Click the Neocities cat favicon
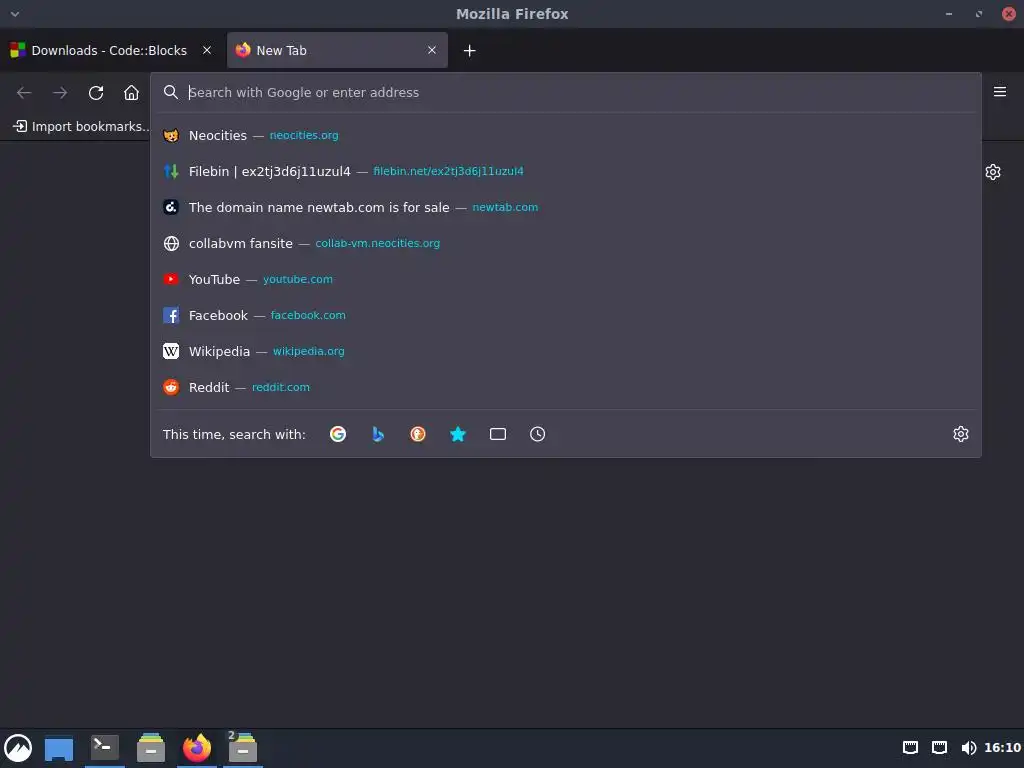 coord(171,135)
